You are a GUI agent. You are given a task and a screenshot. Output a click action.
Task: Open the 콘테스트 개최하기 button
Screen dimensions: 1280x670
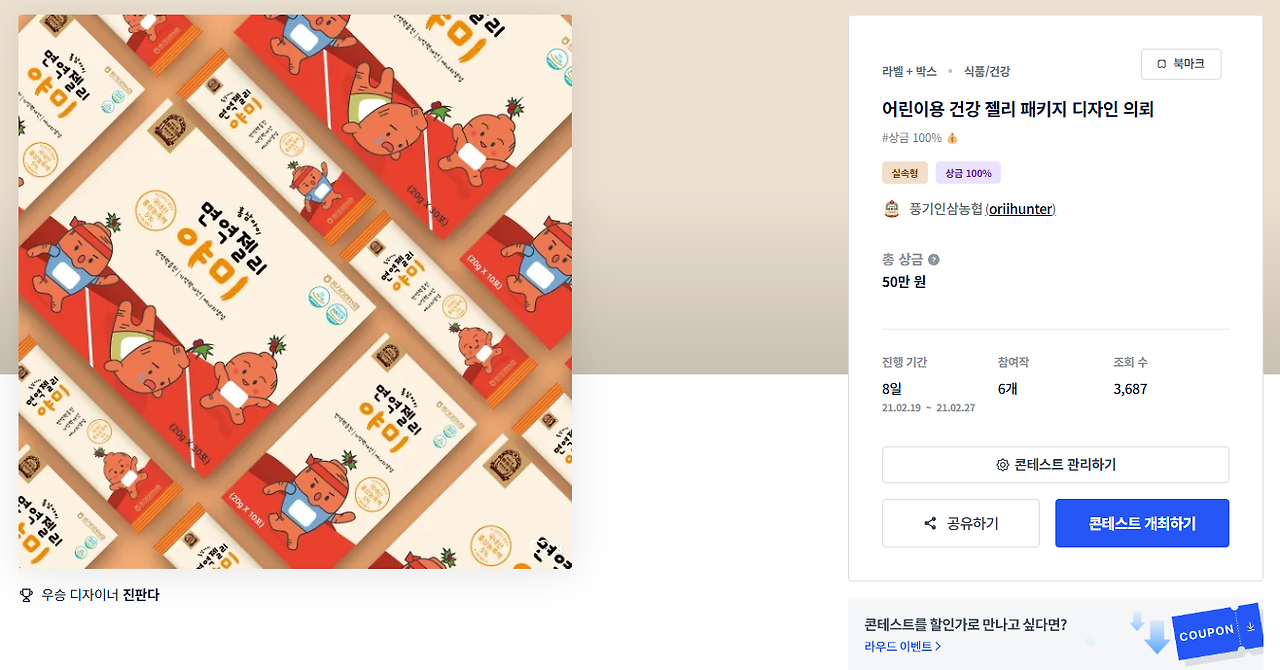click(1142, 524)
